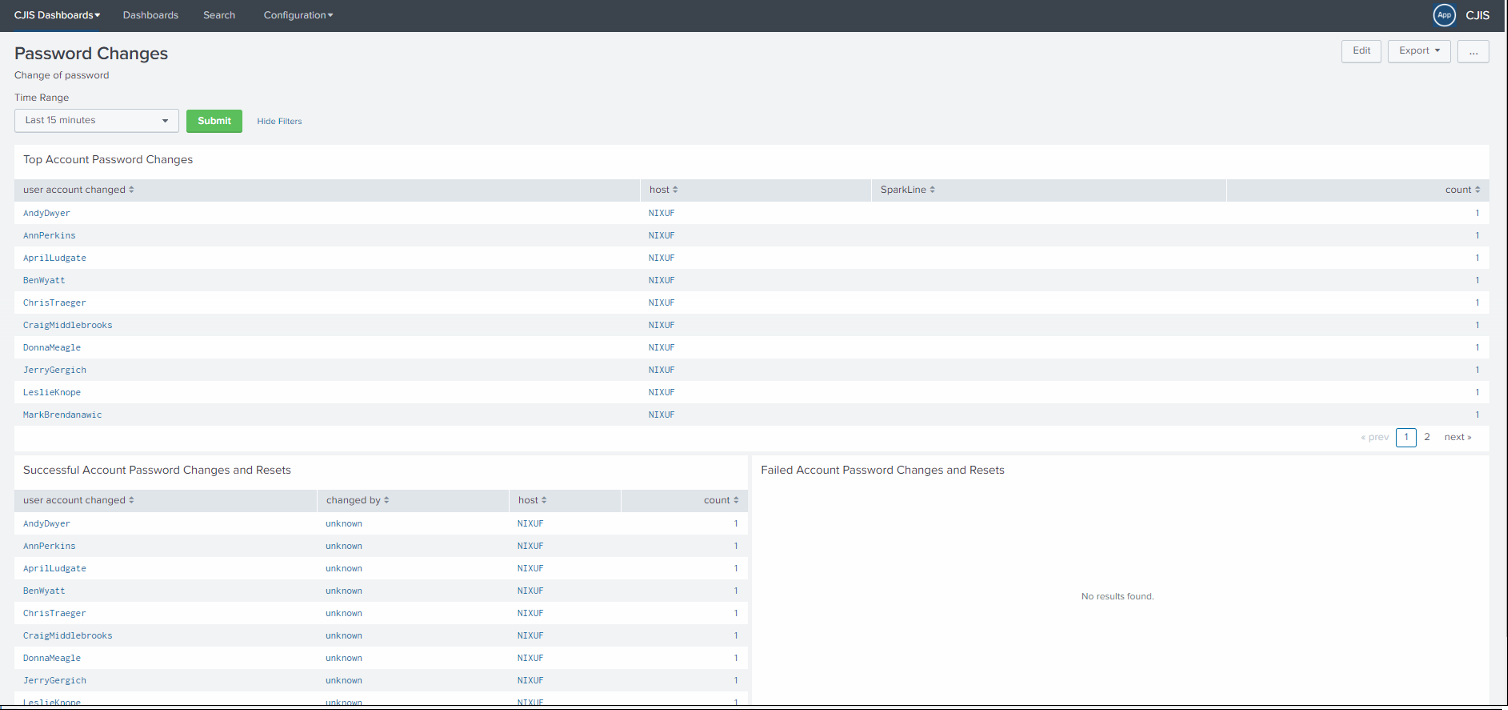The image size is (1508, 710).
Task: Click AprilLudgate in the successful changes table
Action: [x=55, y=568]
